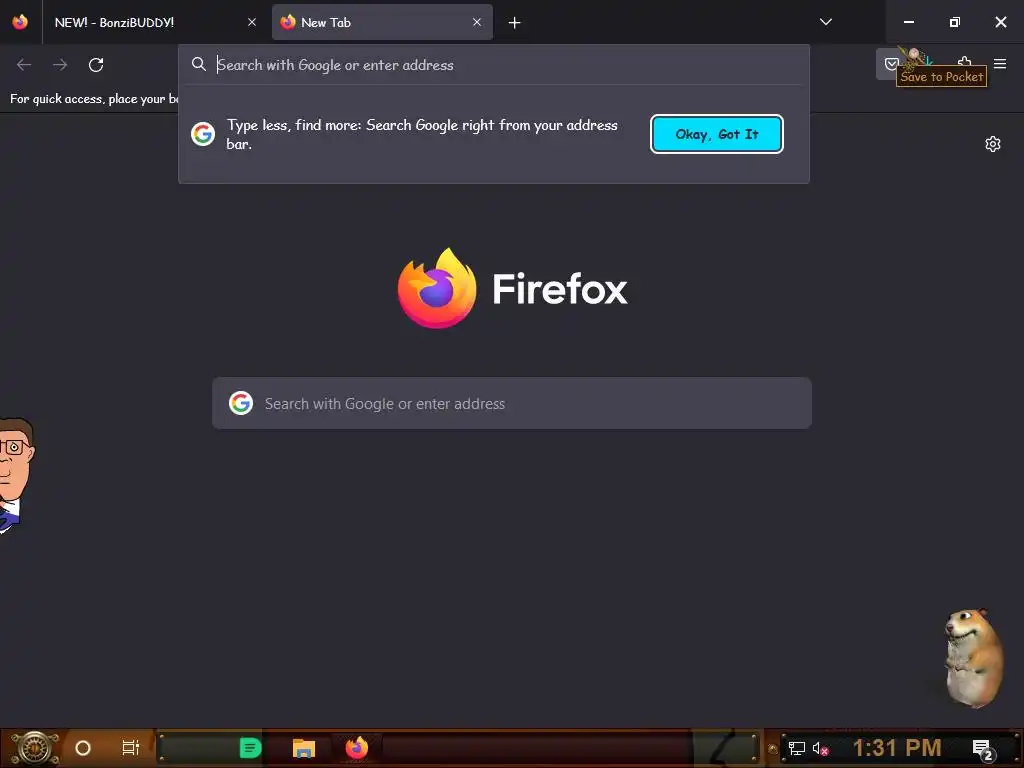Image resolution: width=1024 pixels, height=768 pixels.
Task: Focus the address bar search field
Action: tap(494, 65)
